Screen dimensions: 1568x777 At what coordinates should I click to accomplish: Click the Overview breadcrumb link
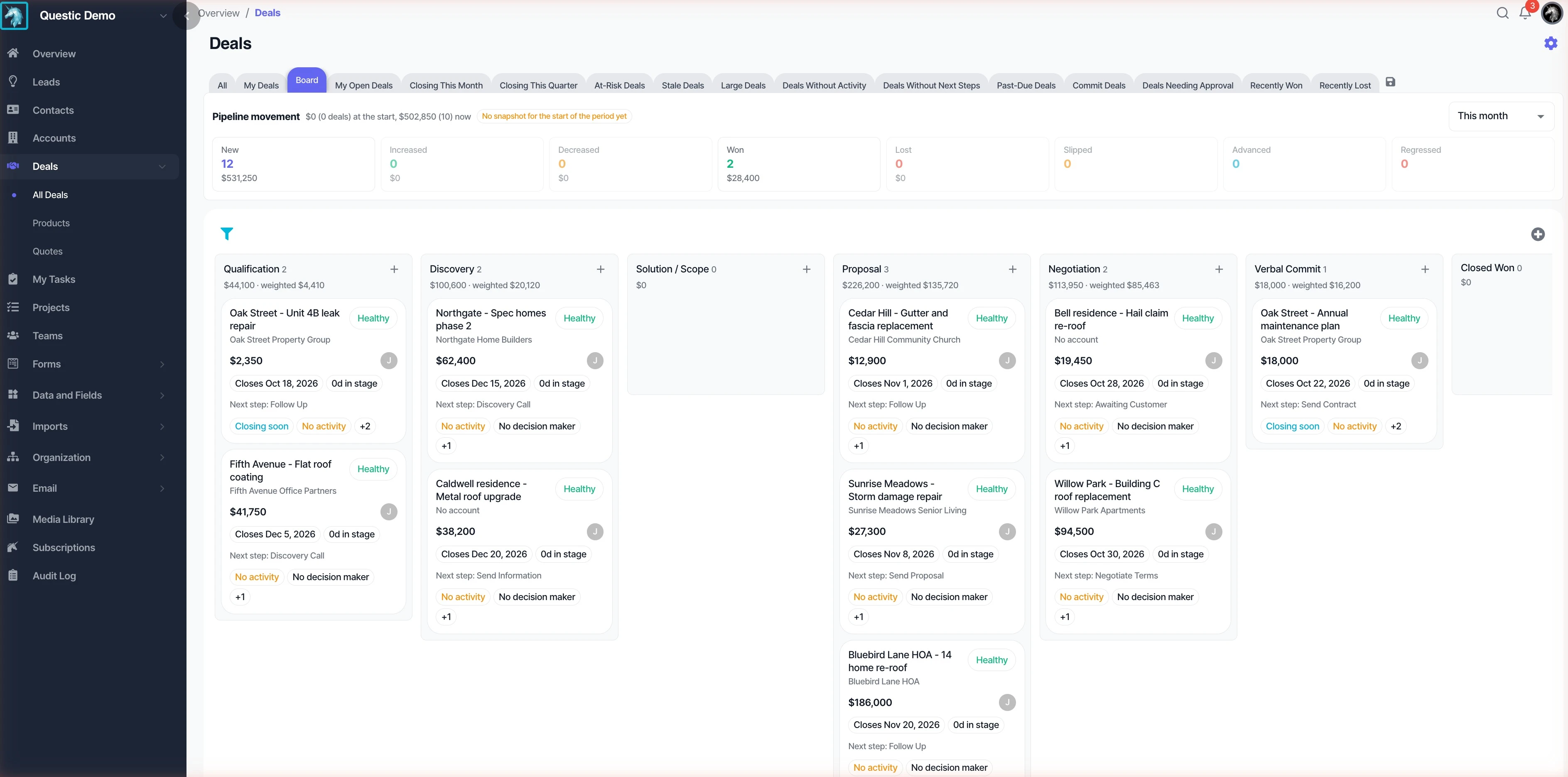218,13
